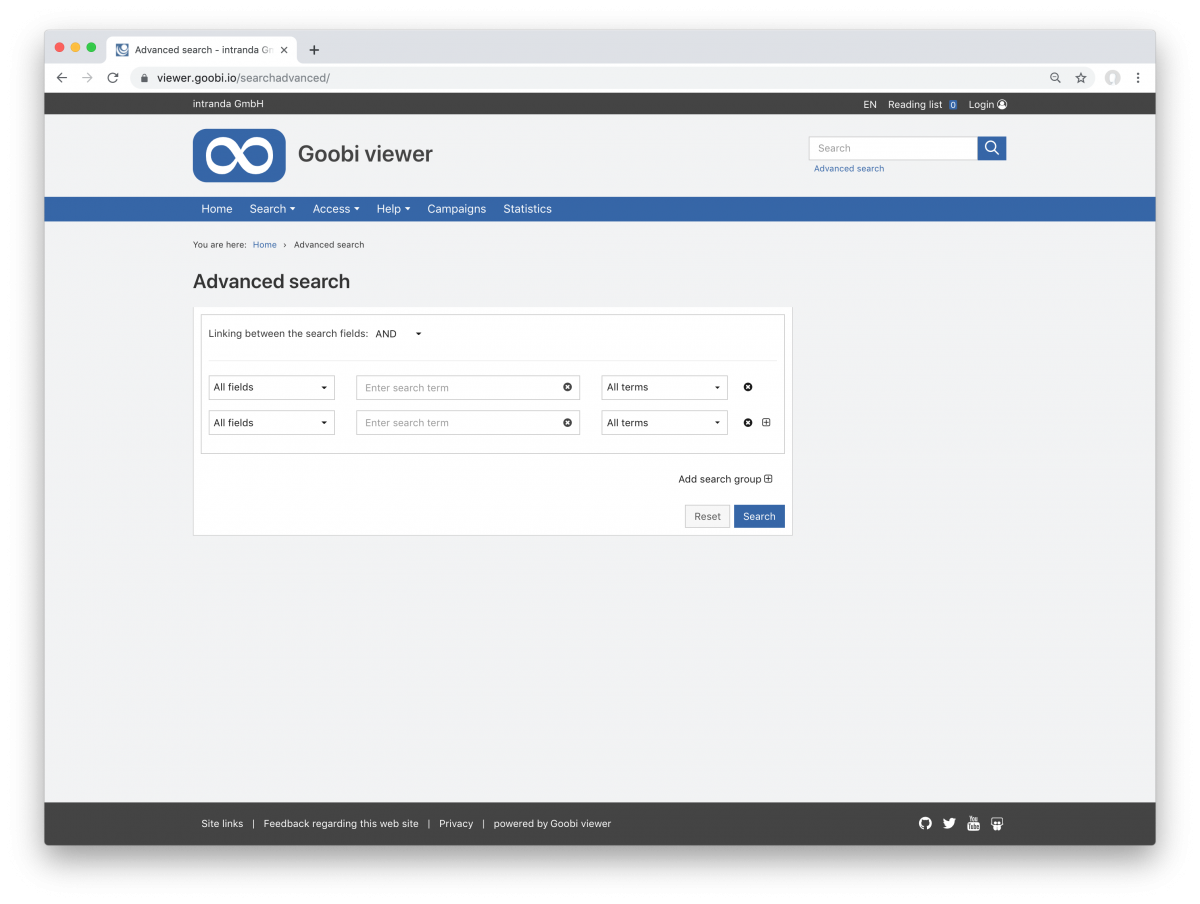This screenshot has width=1200, height=904.
Task: Open the Twitter profile link
Action: 948,823
